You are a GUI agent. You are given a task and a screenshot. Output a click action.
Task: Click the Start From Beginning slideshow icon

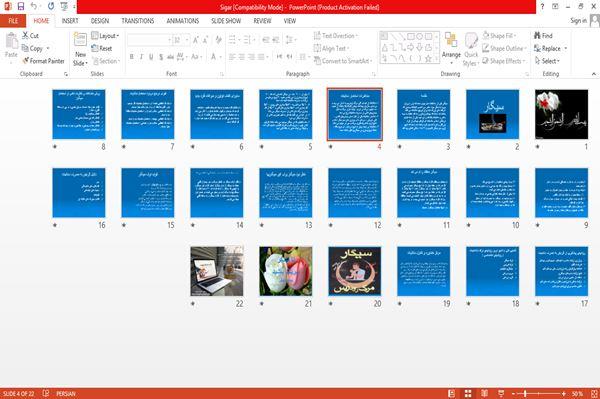(64, 6)
